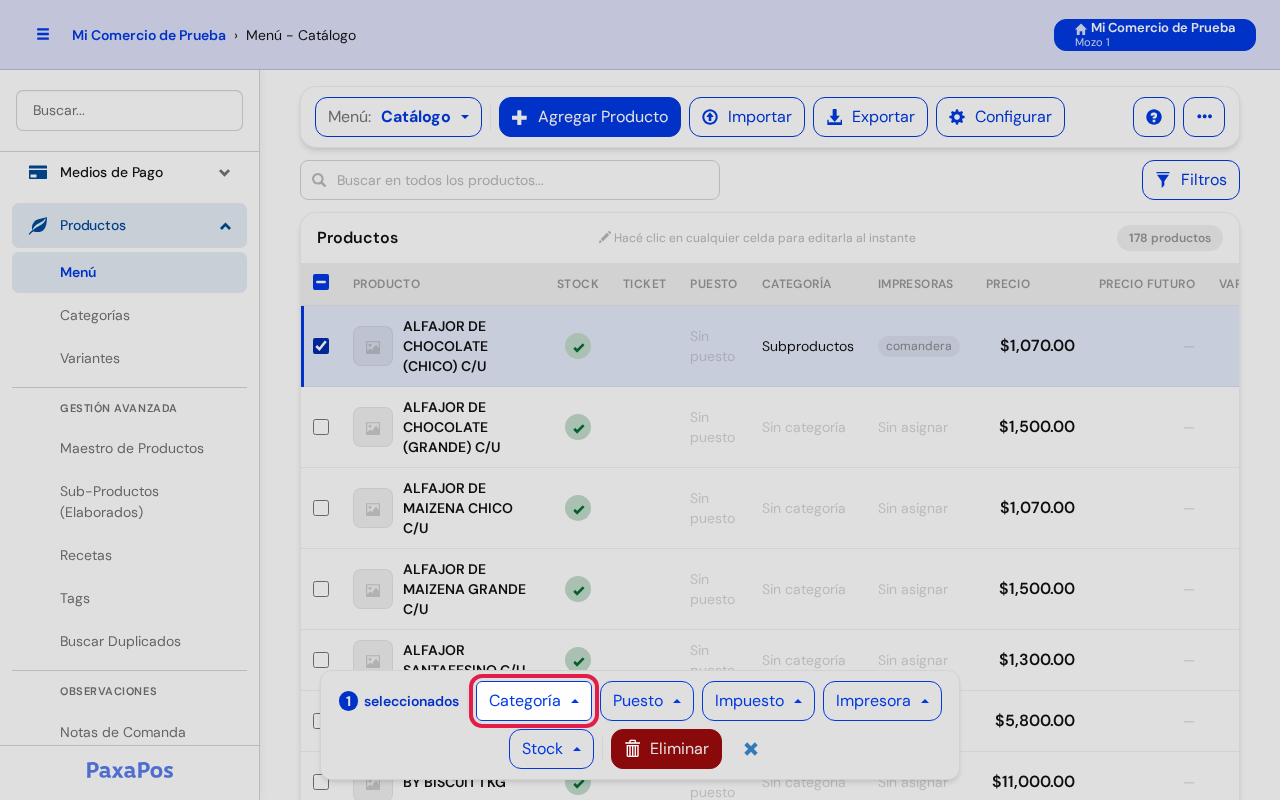The image size is (1280, 800).
Task: Click the Importar upload button
Action: point(747,117)
